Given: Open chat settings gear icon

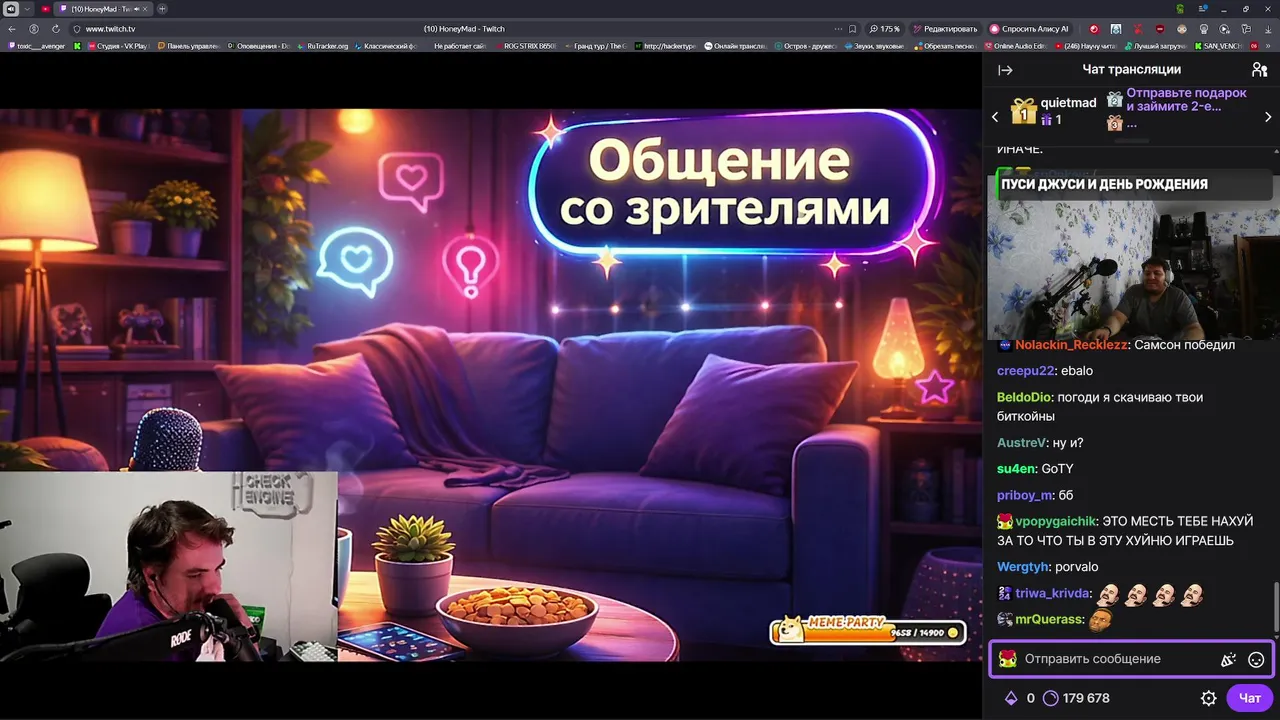Looking at the screenshot, I should 1208,698.
